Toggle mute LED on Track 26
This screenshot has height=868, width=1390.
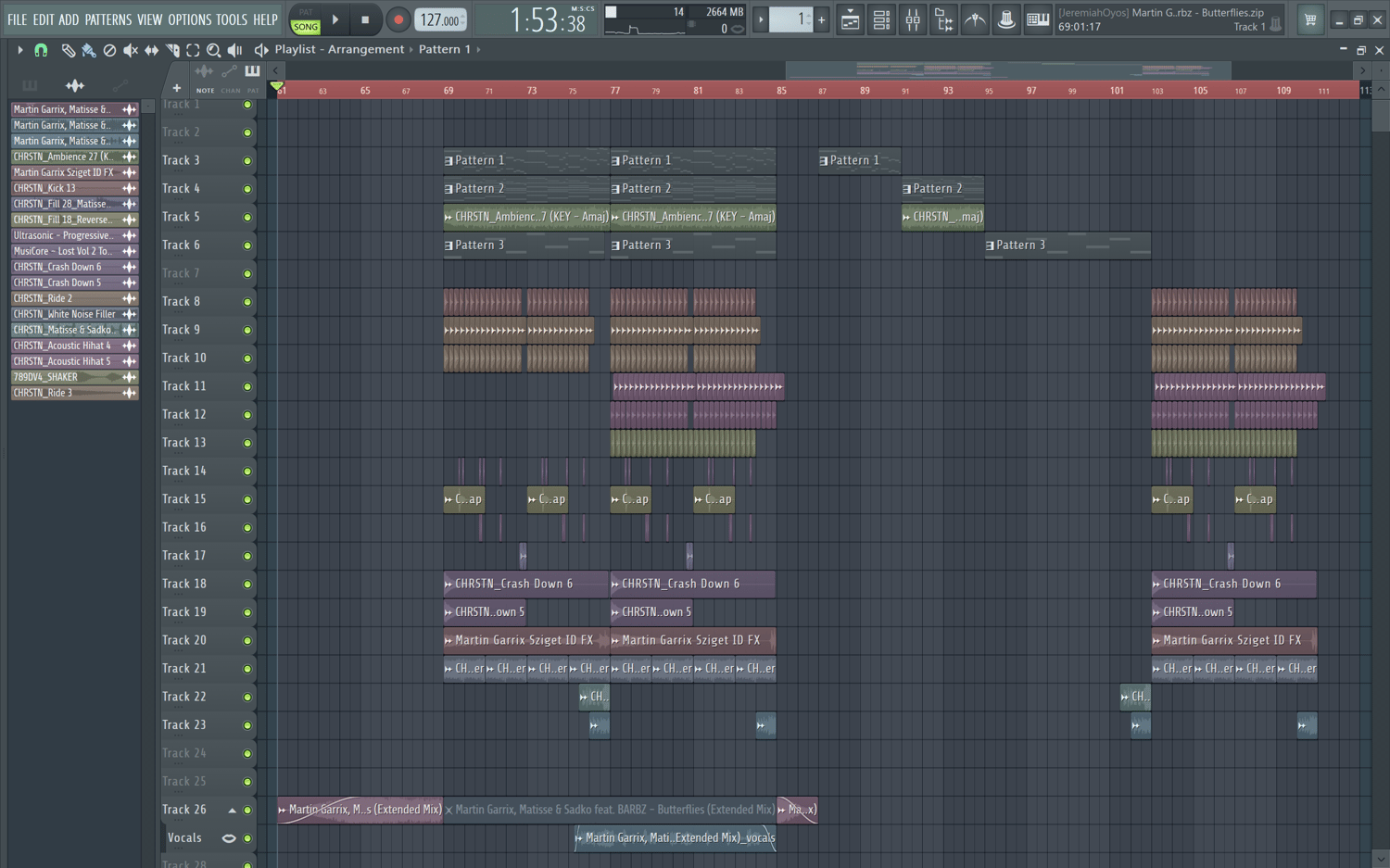coord(247,811)
